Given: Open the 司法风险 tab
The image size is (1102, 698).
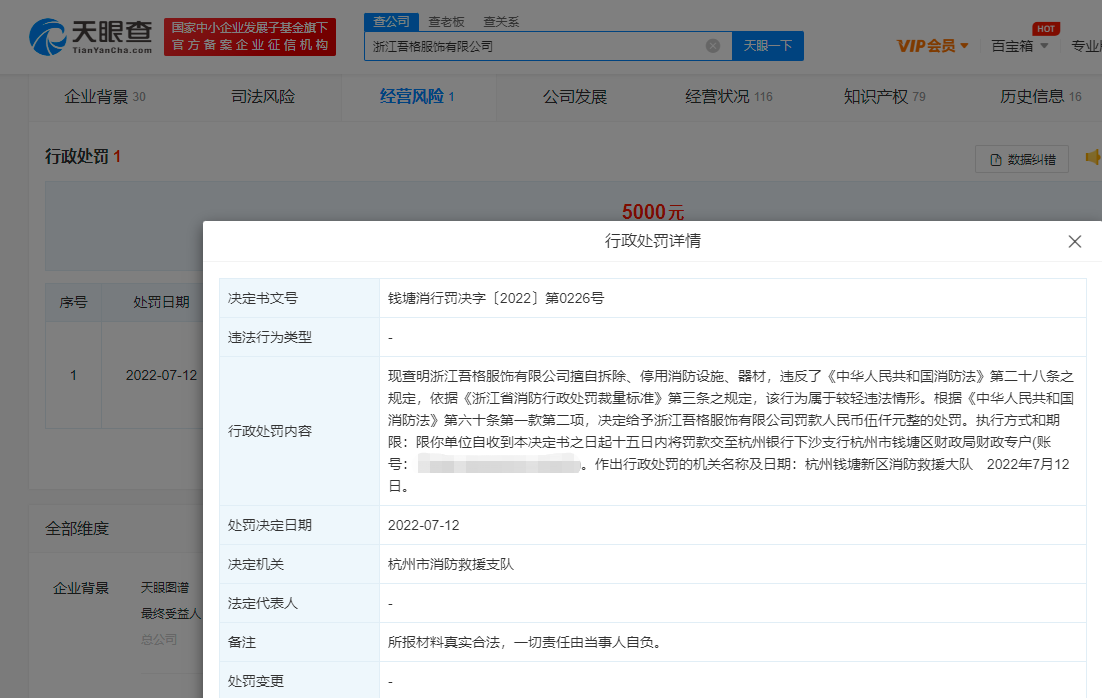Looking at the screenshot, I should (263, 97).
